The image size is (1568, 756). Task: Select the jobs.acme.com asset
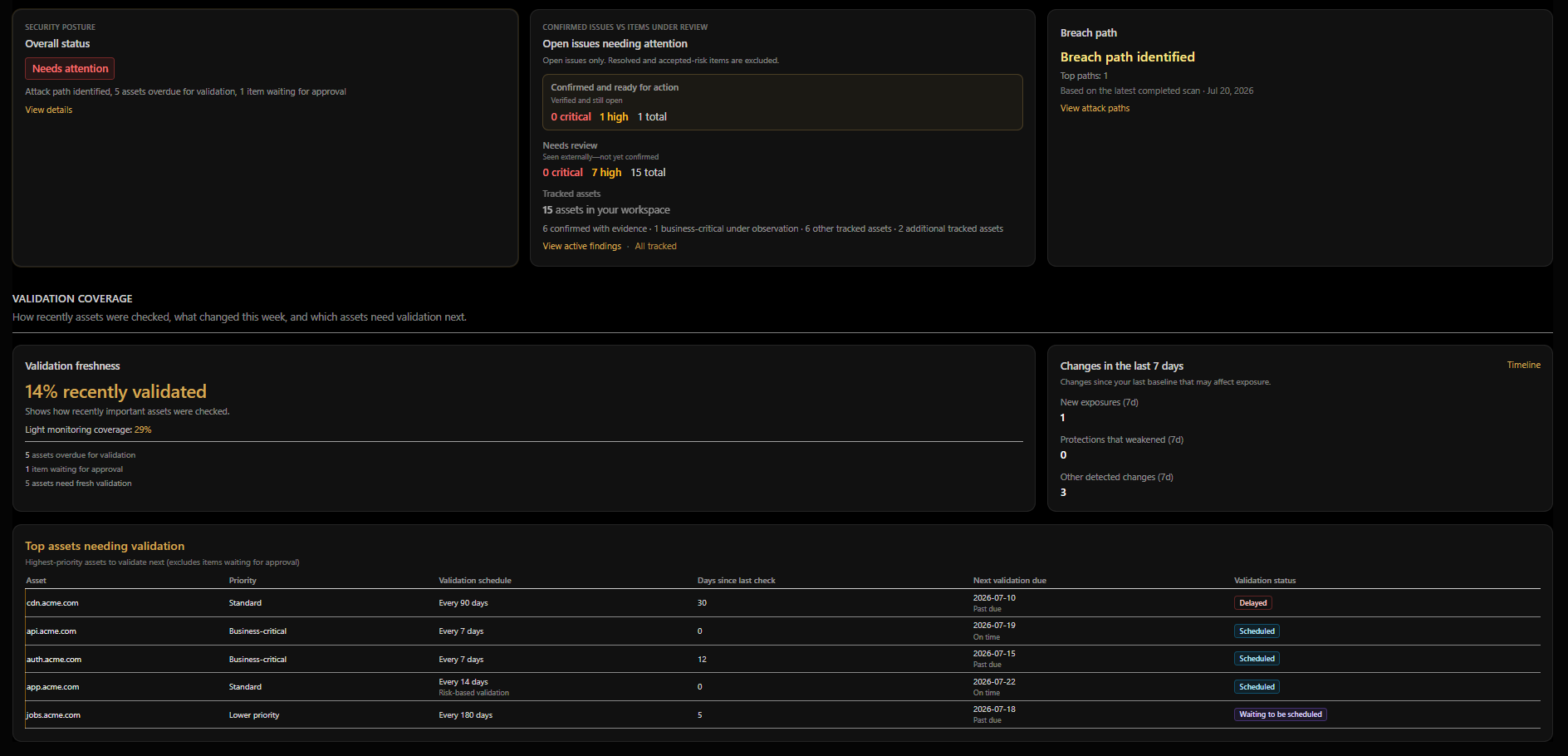click(x=53, y=715)
